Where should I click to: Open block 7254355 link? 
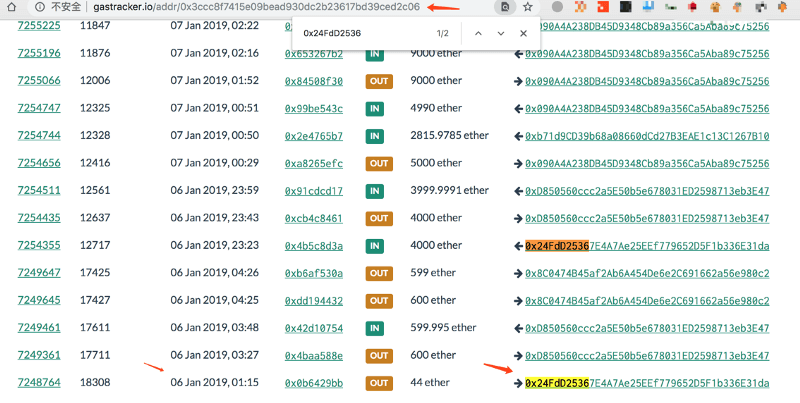pos(39,245)
